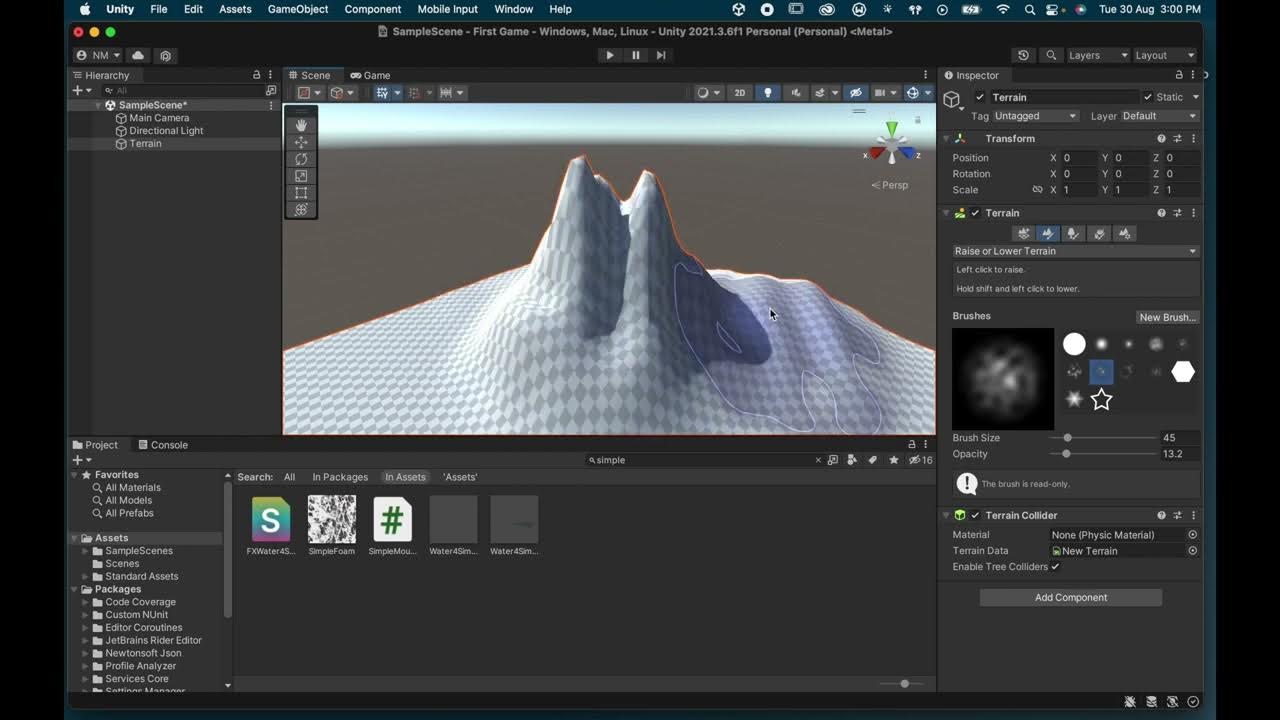1280x720 pixels.
Task: Toggle scene lighting with the lightbulb icon
Action: (768, 93)
